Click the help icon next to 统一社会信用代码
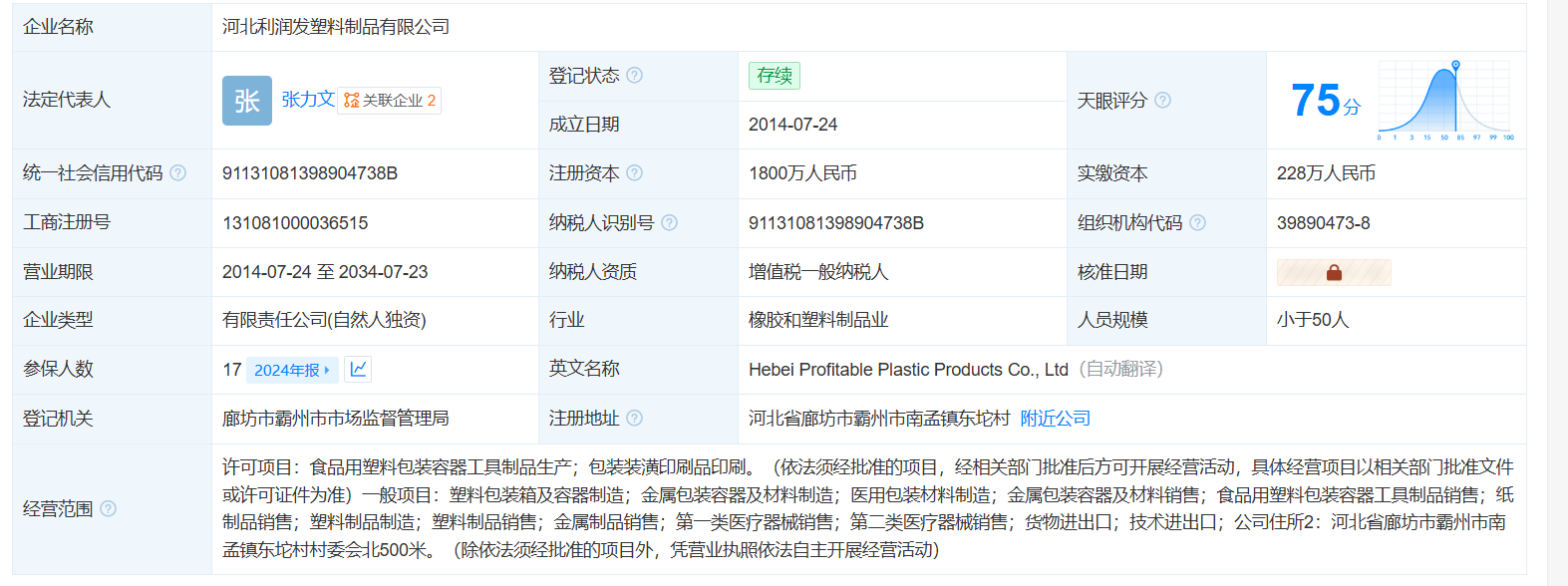Screen dimensions: 1568x586 (178, 173)
